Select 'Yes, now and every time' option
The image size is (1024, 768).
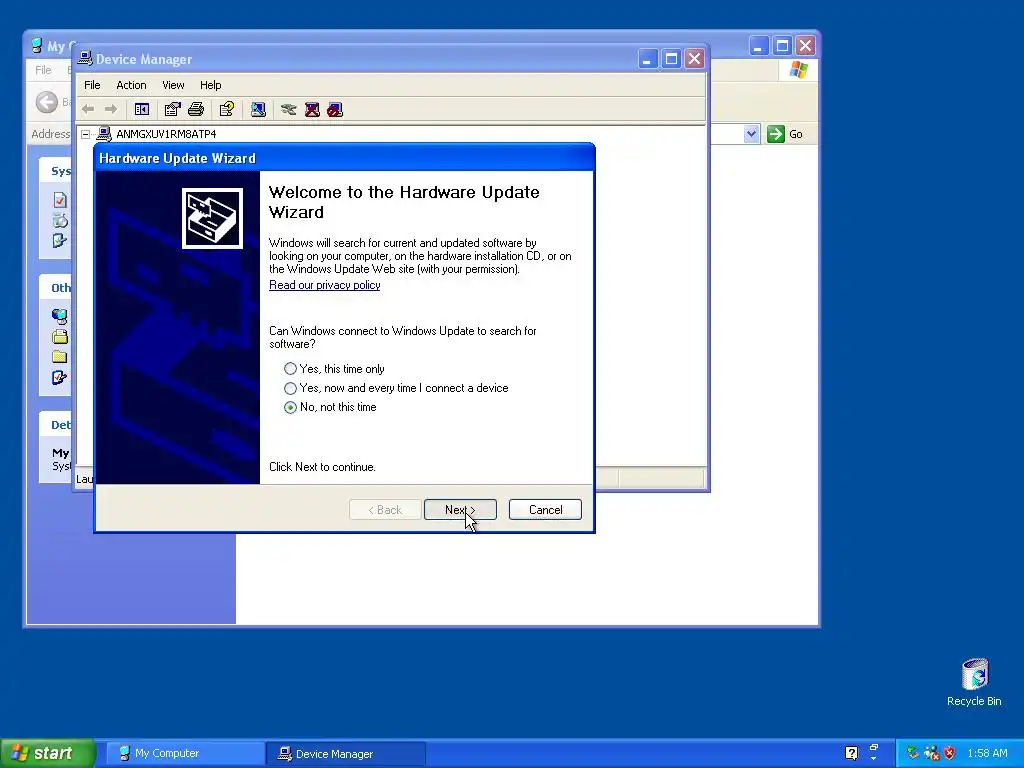pos(396,388)
